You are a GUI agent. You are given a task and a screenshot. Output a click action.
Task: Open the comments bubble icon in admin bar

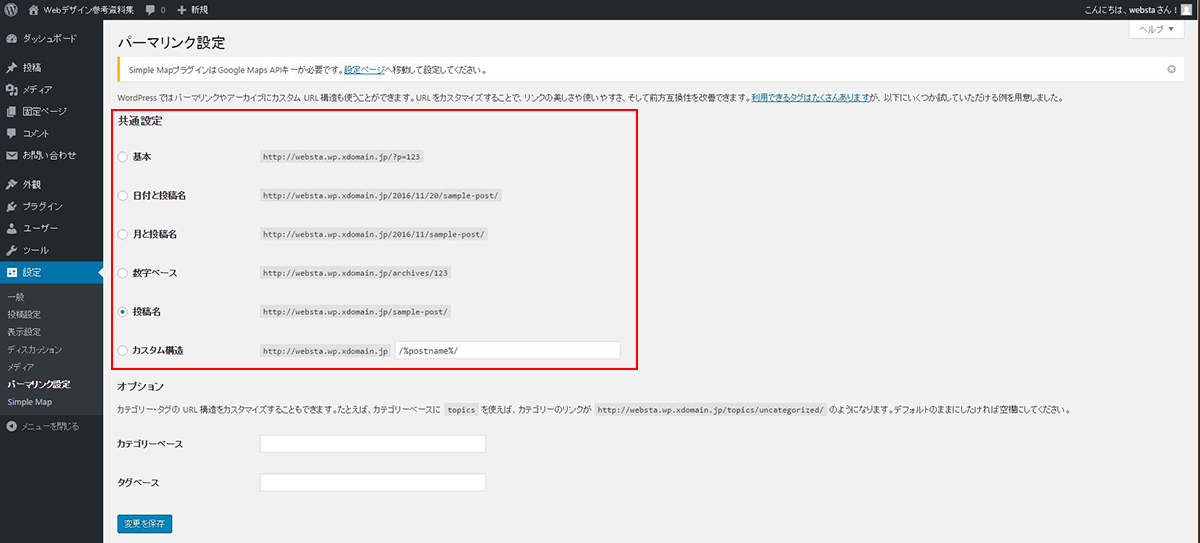click(150, 9)
